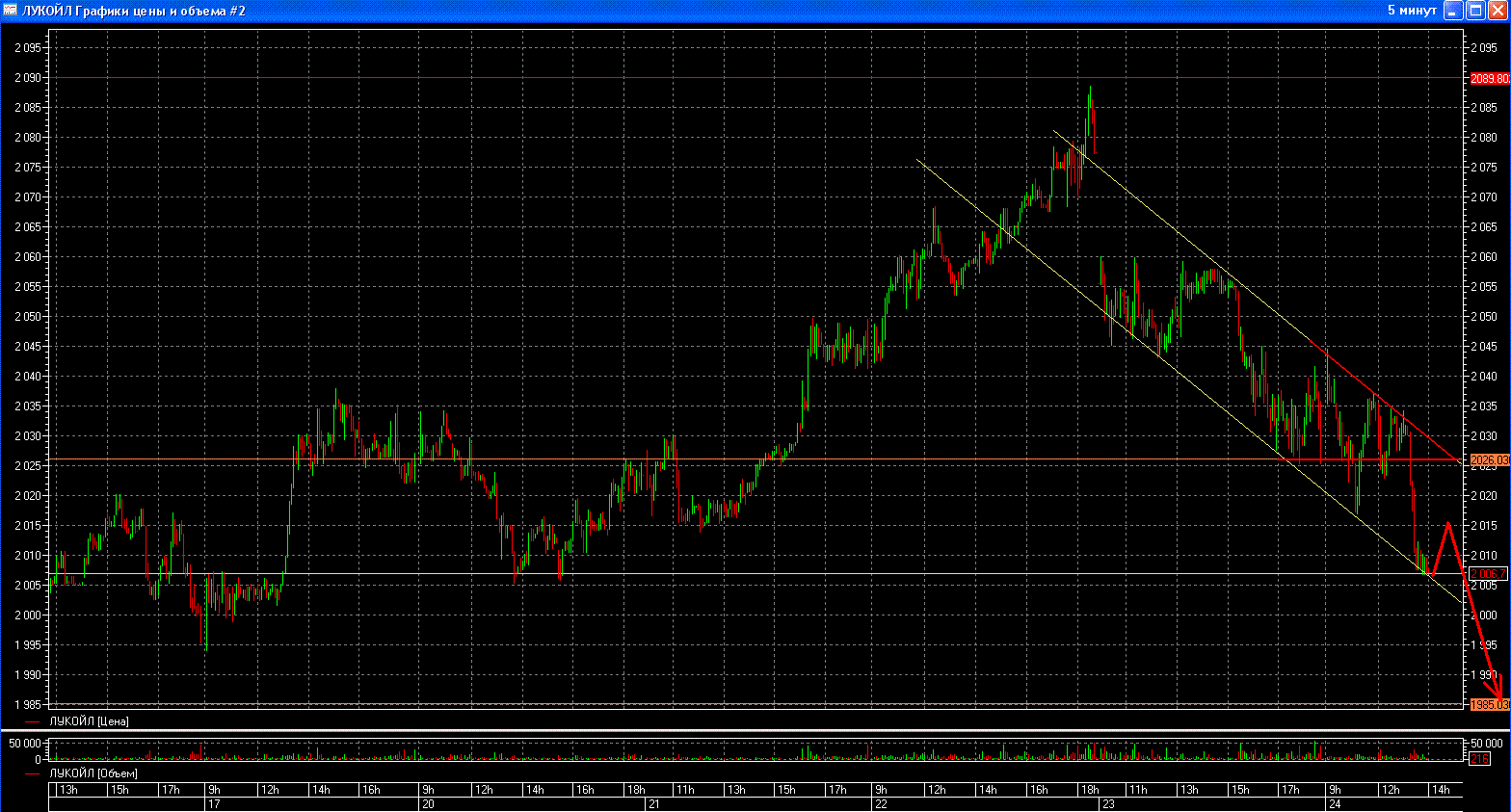Screen dimensions: 1511x812
Task: Select date 24 on the time axis
Action: 1334,804
